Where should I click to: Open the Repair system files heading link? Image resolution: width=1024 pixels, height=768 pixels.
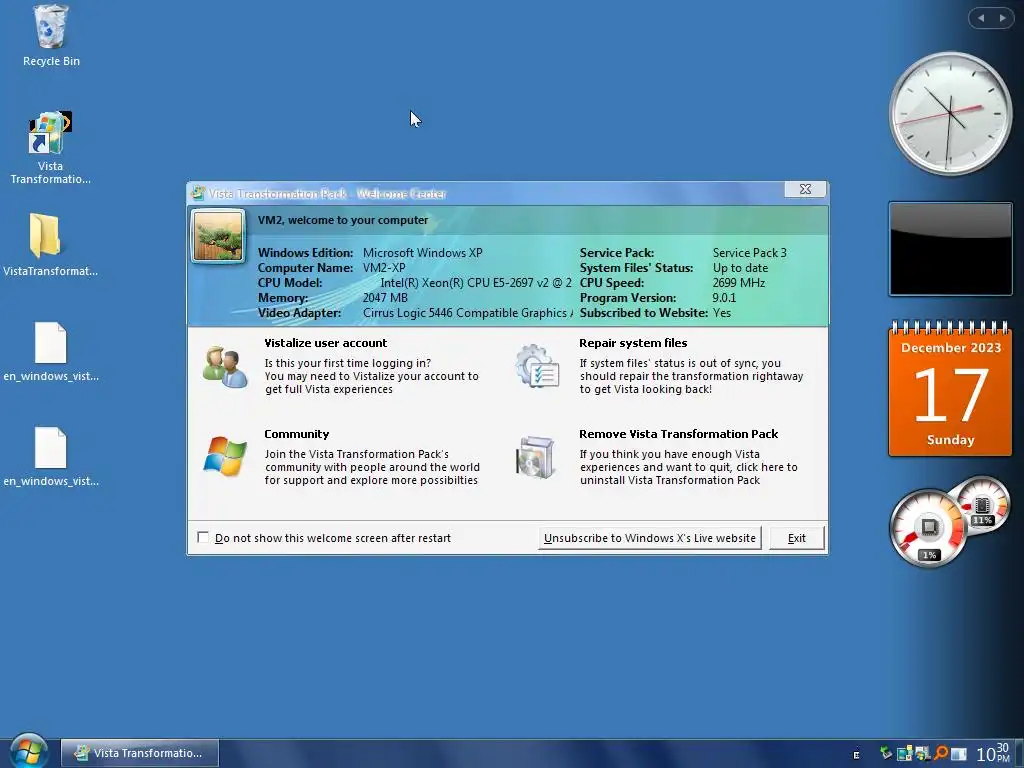pyautogui.click(x=633, y=343)
